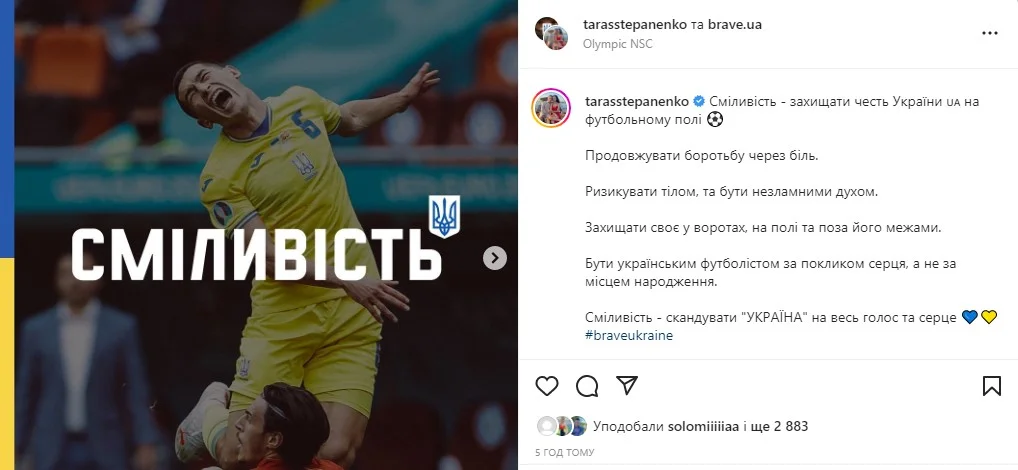Screen dimensions: 1018x470
Task: Click the liker avatars beside Уподобали
Action: 562,426
